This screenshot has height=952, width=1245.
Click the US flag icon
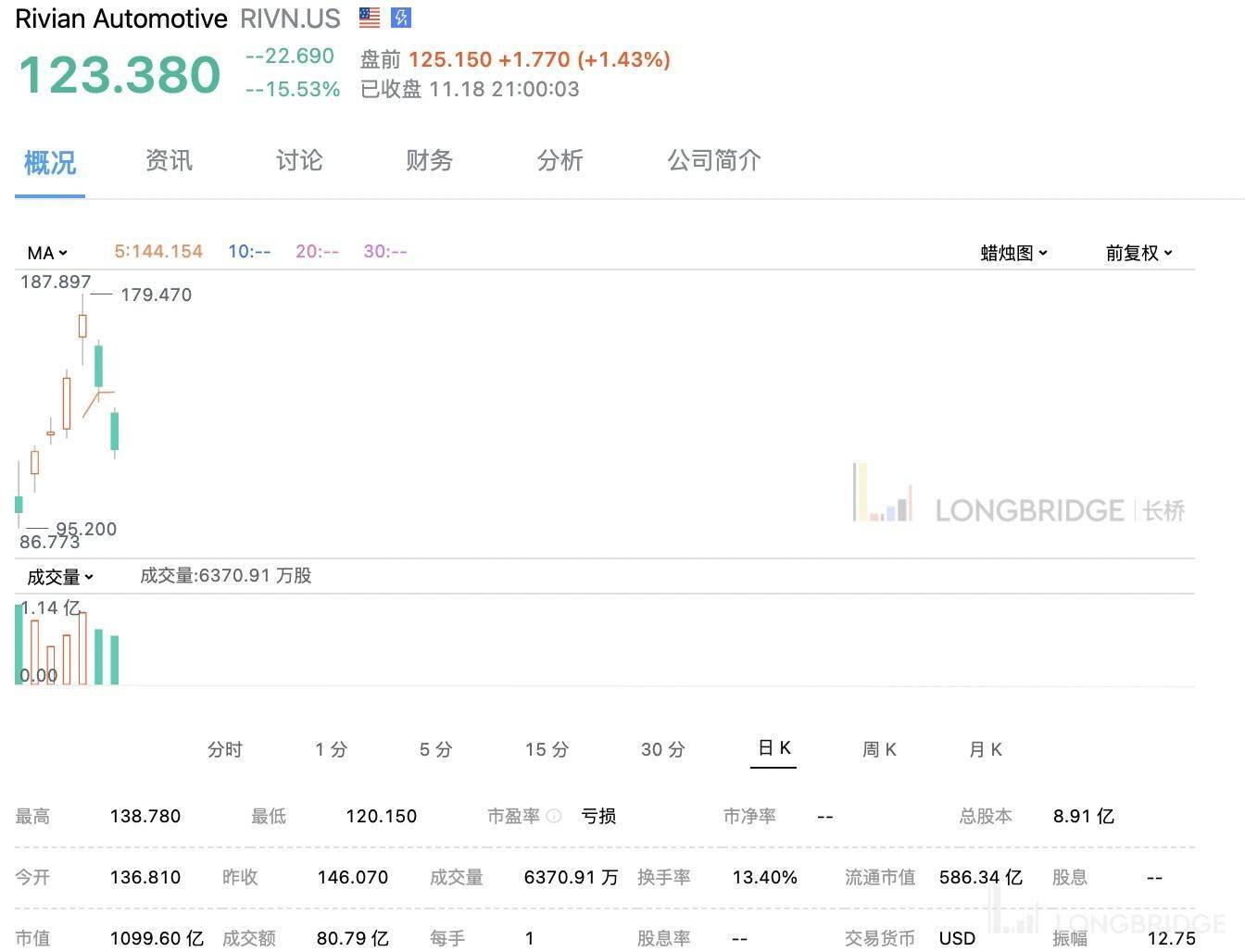click(370, 18)
